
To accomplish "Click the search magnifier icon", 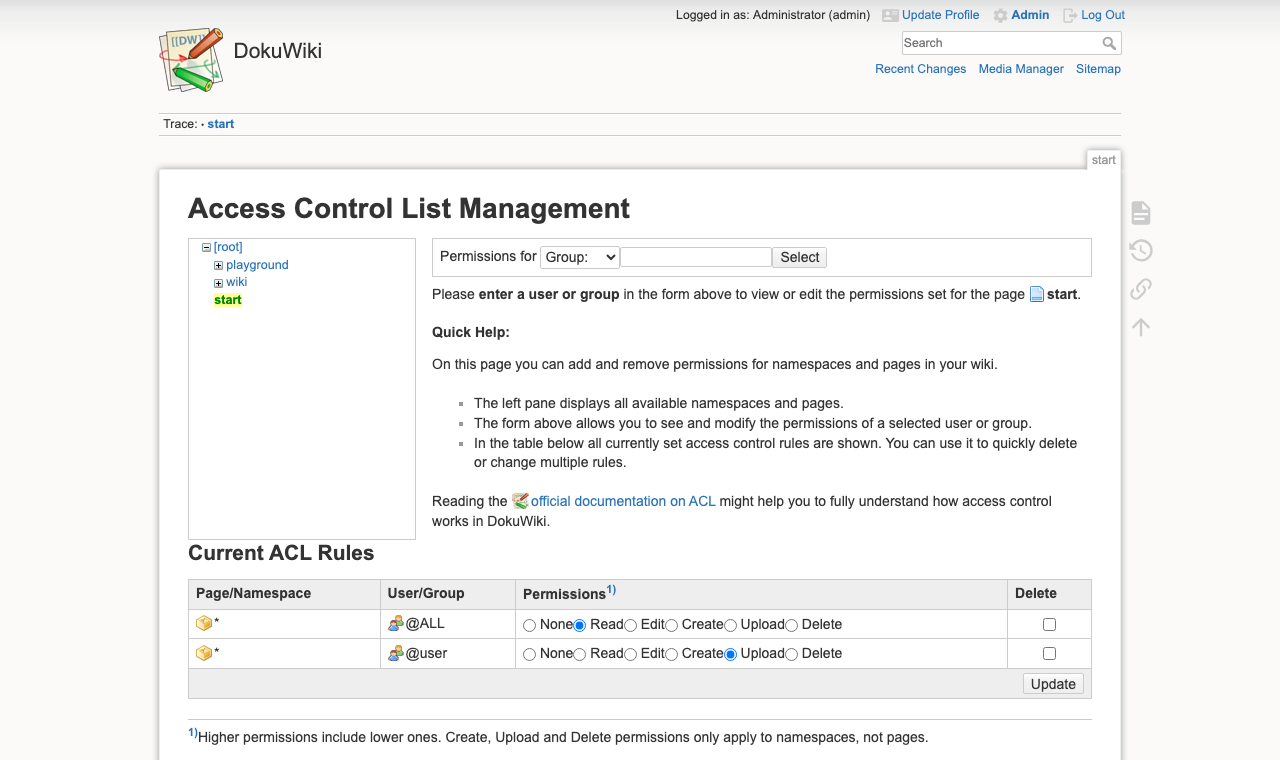I will (x=1109, y=43).
